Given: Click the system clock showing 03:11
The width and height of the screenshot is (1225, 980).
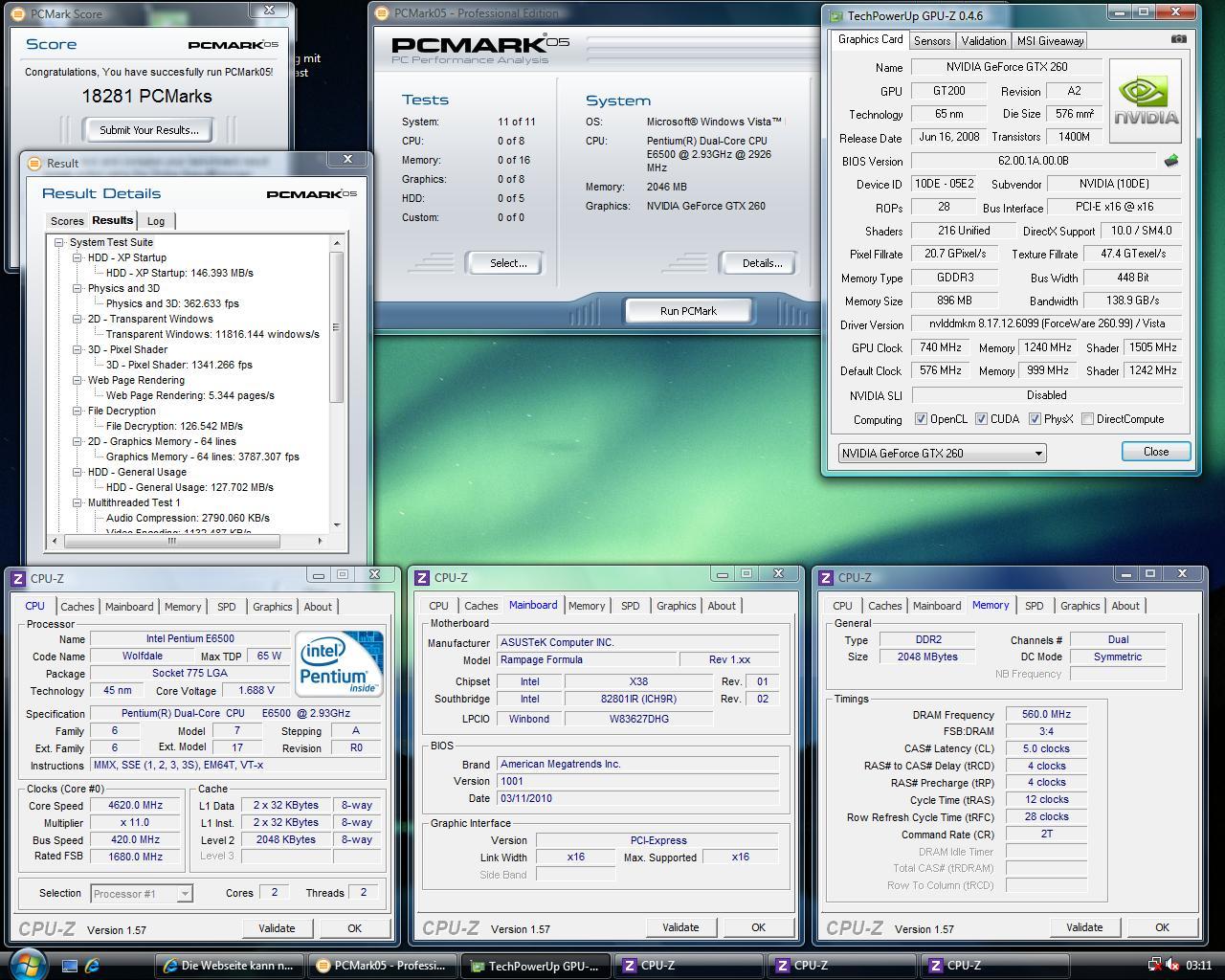Looking at the screenshot, I should pyautogui.click(x=1198, y=966).
